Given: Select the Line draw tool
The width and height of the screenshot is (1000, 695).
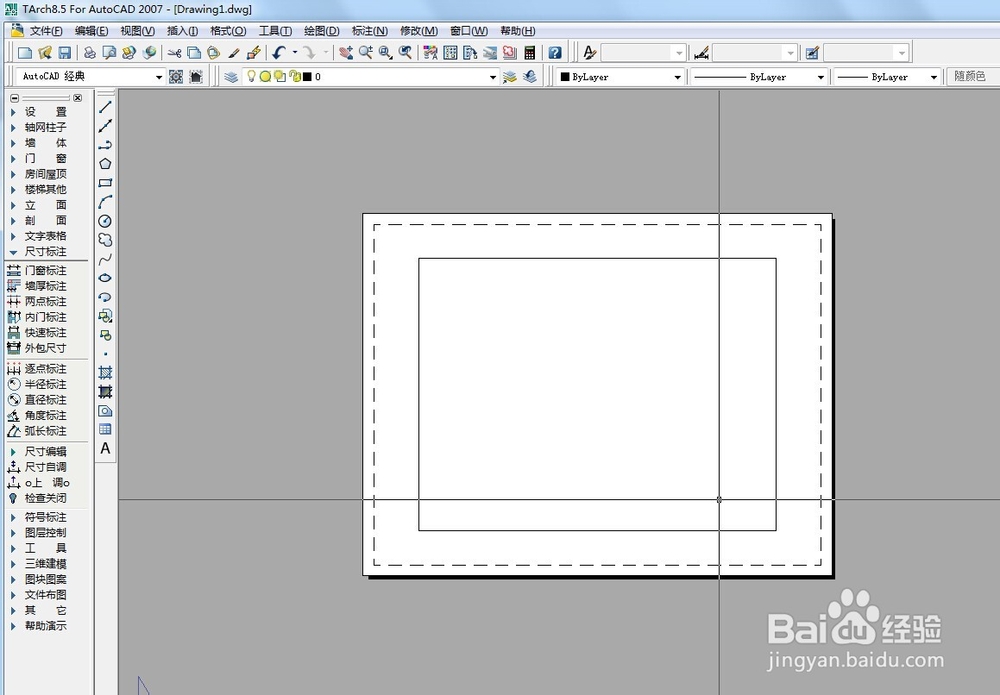Looking at the screenshot, I should [105, 107].
